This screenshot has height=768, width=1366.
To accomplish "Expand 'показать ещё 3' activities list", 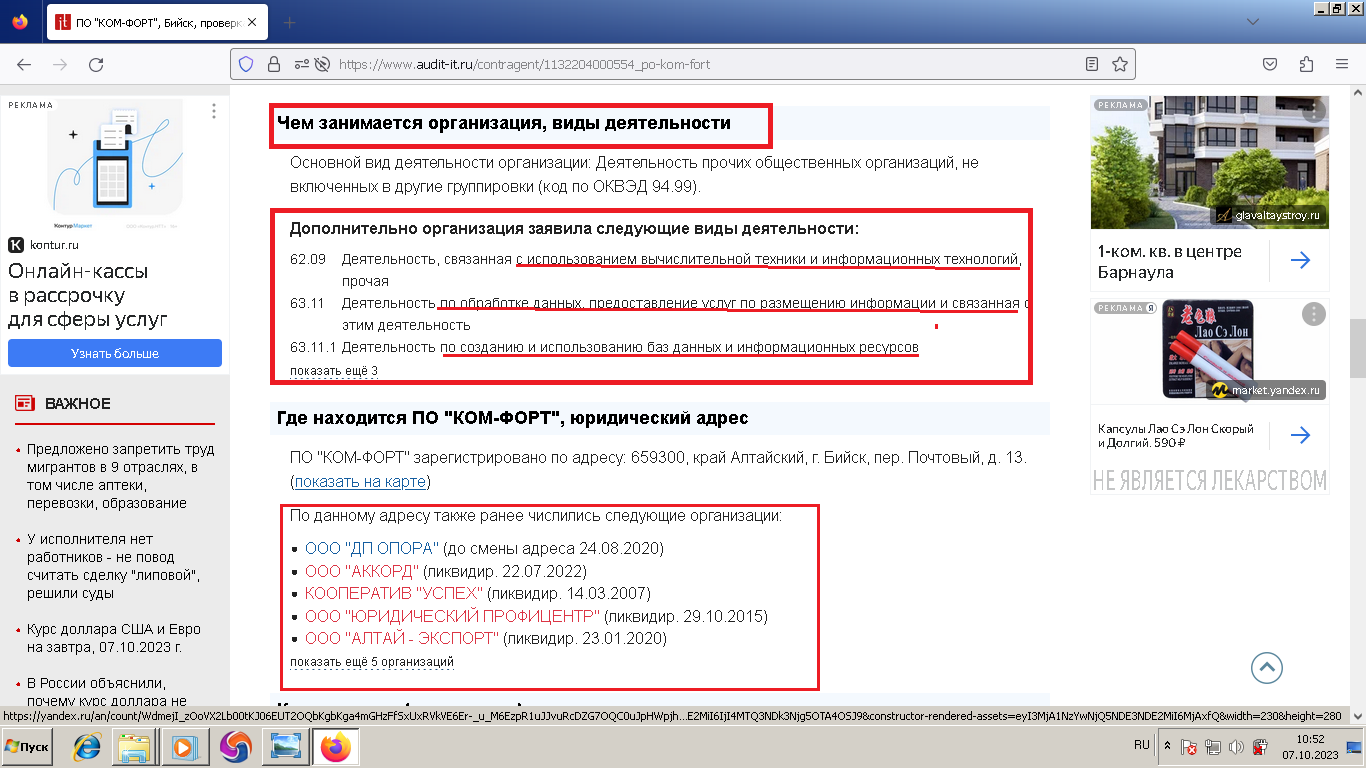I will click(333, 371).
